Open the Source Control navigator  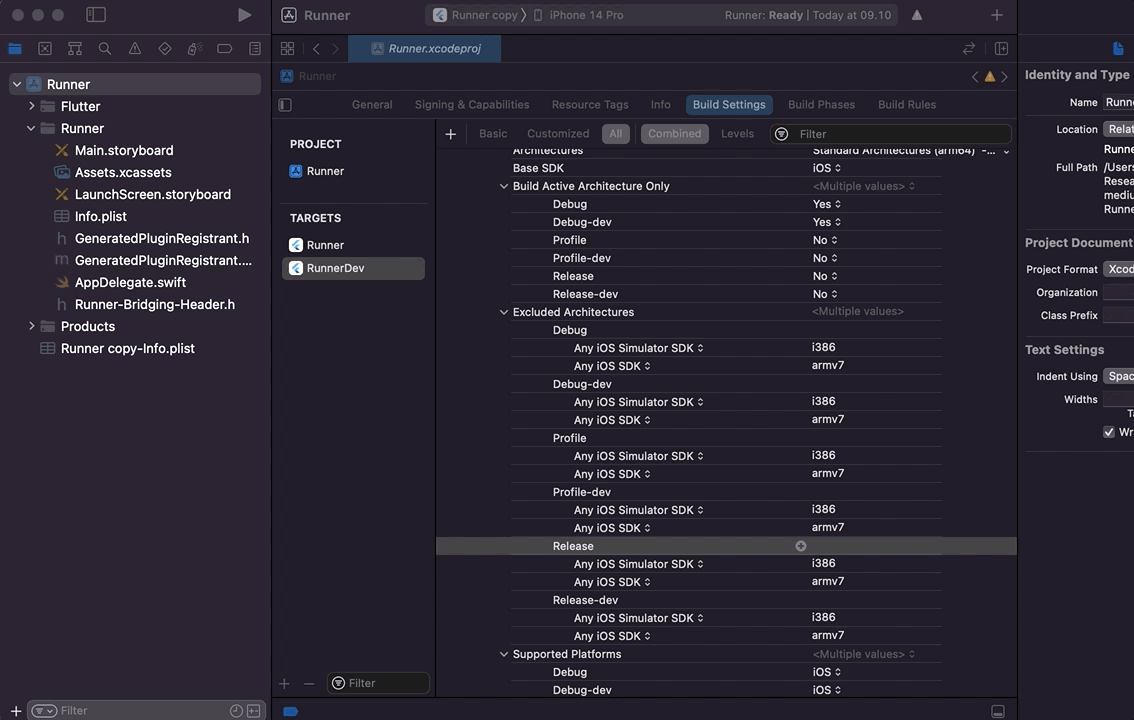pos(45,48)
